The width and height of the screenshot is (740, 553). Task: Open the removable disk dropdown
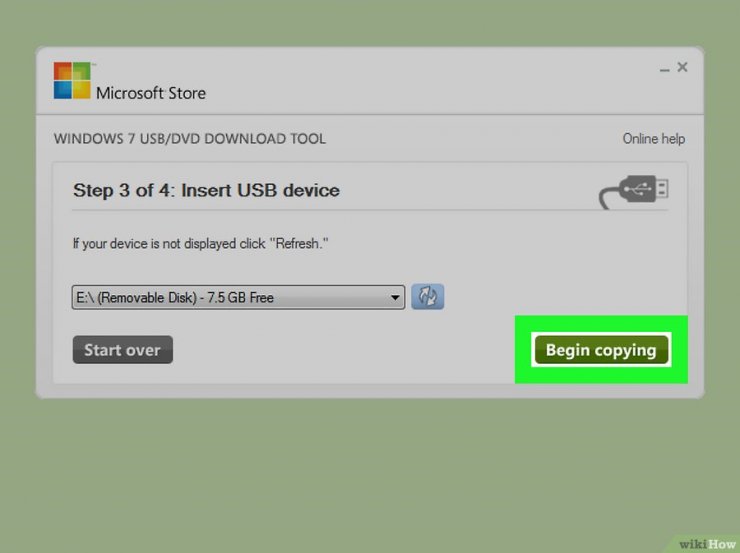(238, 297)
